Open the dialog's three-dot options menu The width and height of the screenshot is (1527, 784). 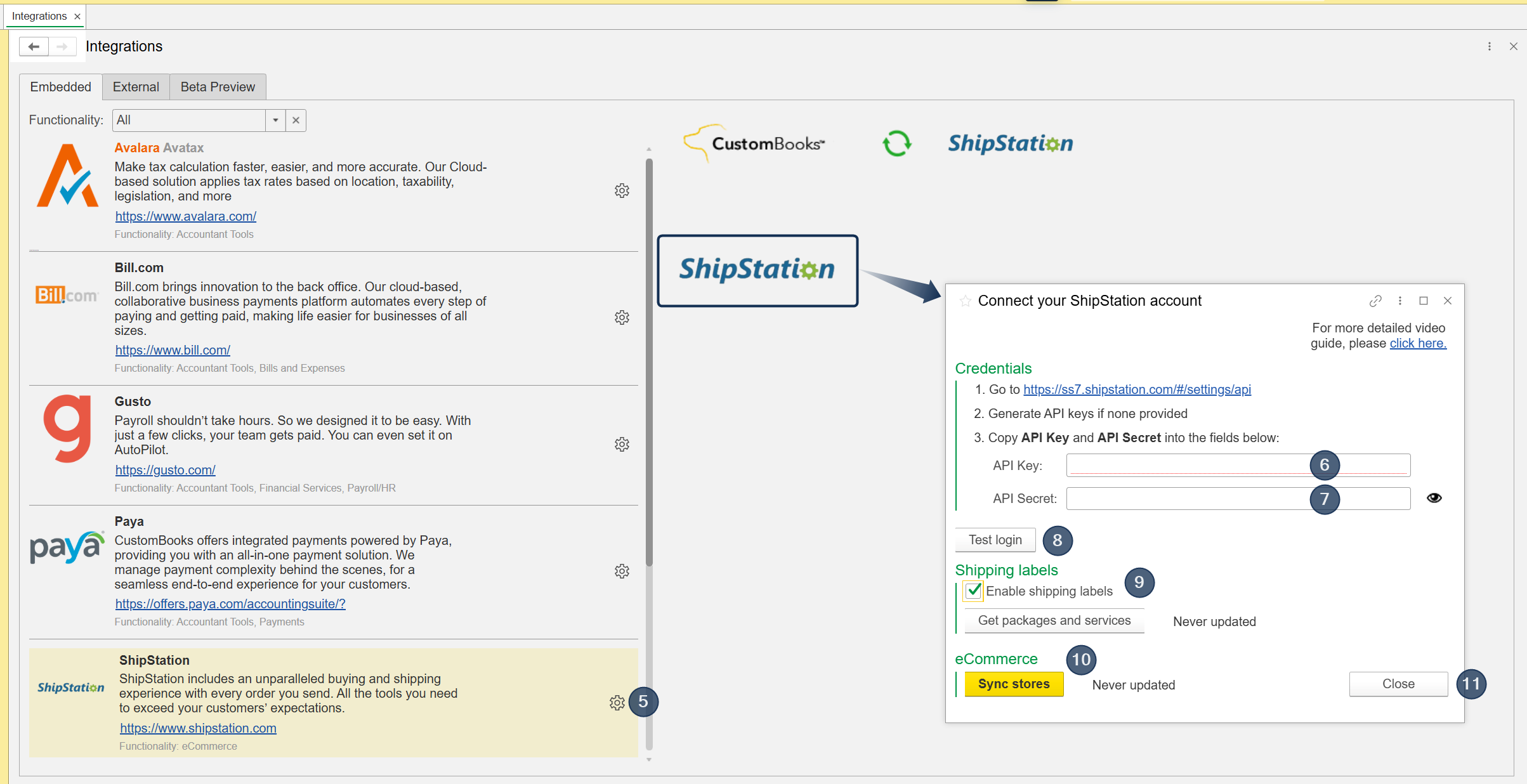pyautogui.click(x=1399, y=301)
